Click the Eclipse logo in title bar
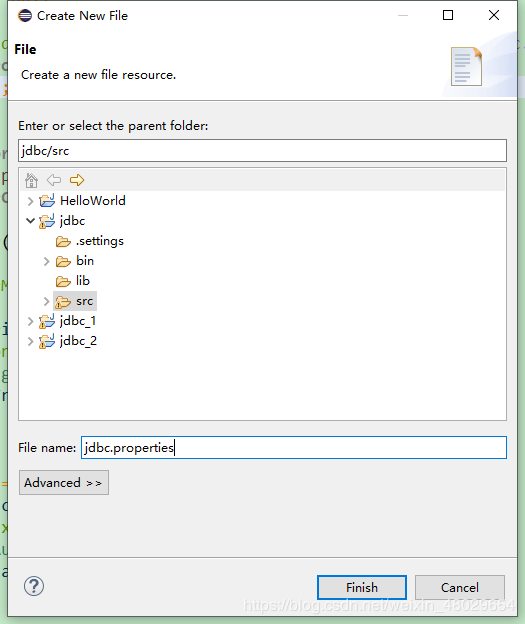 [25, 16]
